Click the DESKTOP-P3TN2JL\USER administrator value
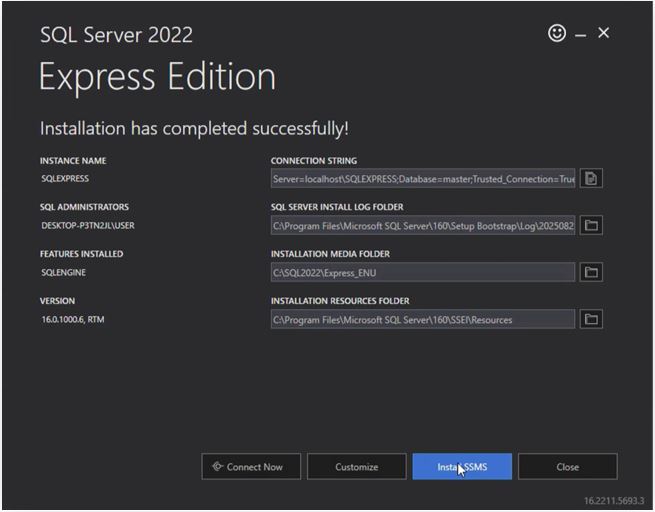This screenshot has width=655, height=512. [87, 226]
